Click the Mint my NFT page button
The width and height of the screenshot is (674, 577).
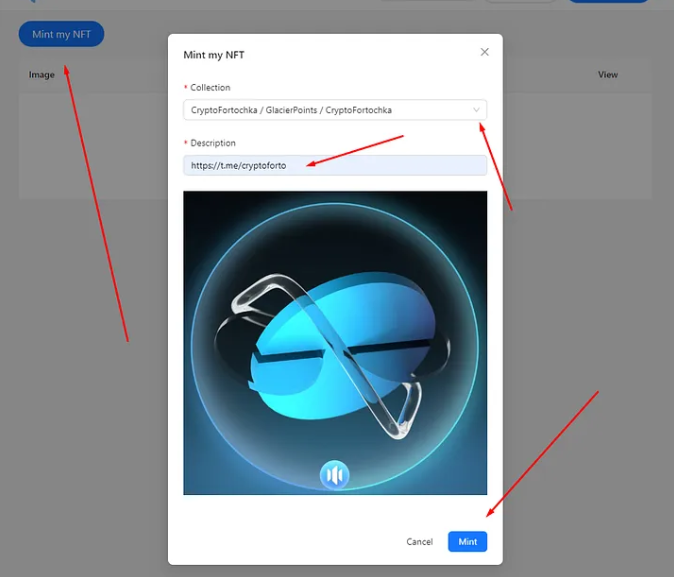61,34
